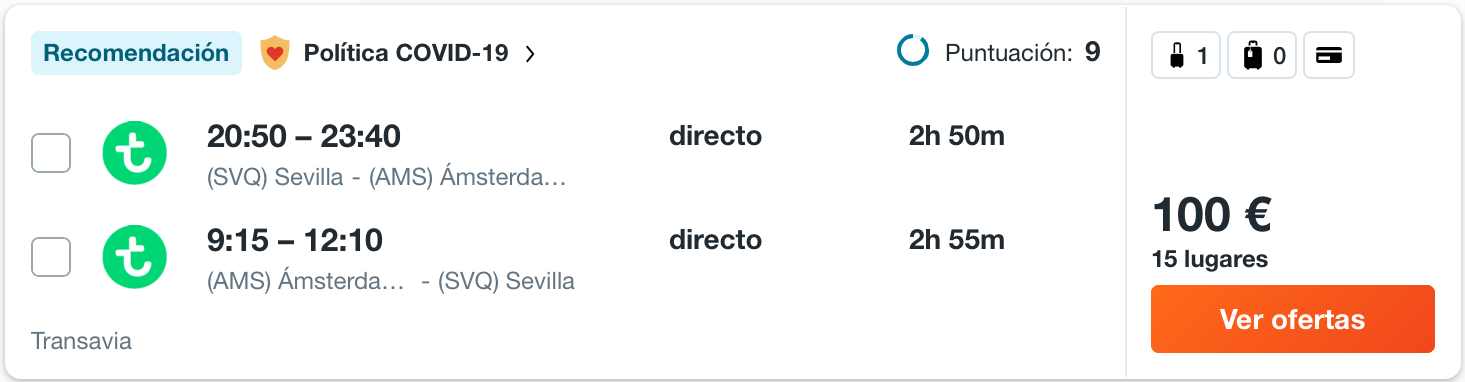
Task: Click the 15 lugares availability text
Action: 1210,259
